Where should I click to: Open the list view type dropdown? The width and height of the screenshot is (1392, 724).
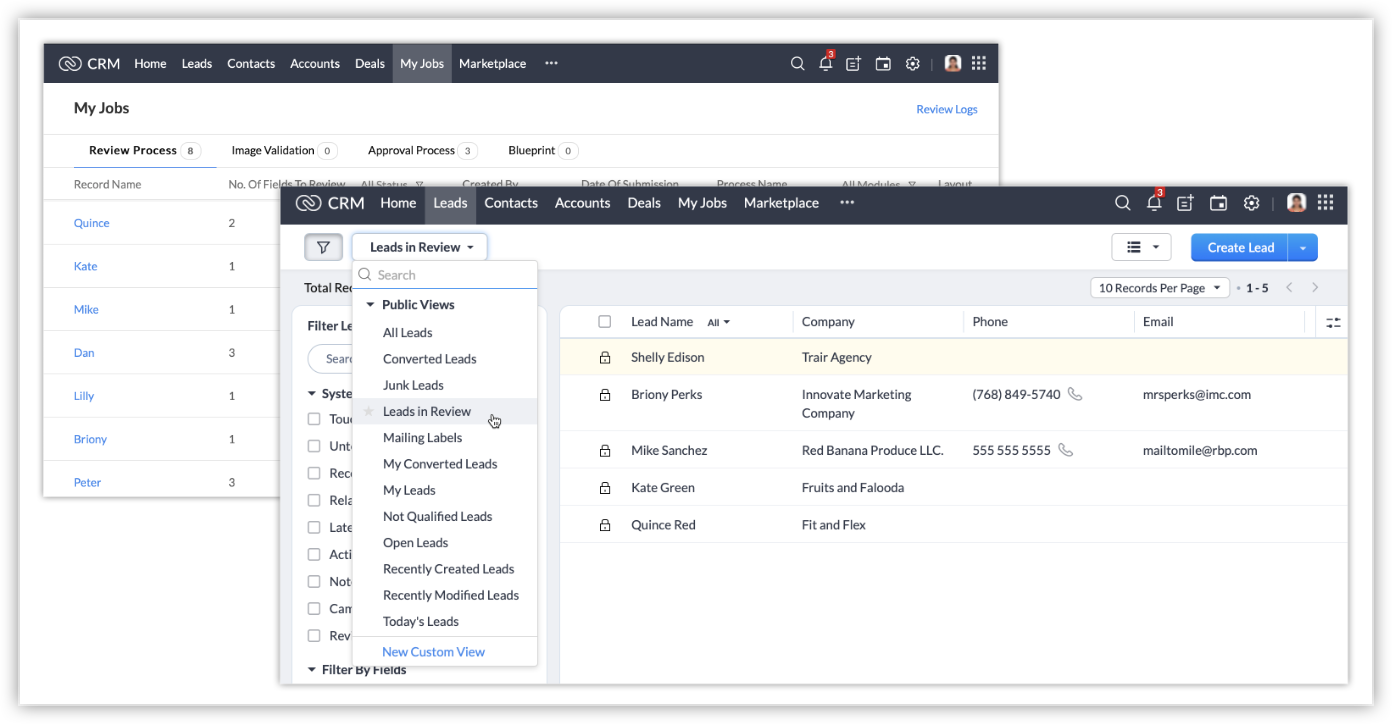(1141, 247)
